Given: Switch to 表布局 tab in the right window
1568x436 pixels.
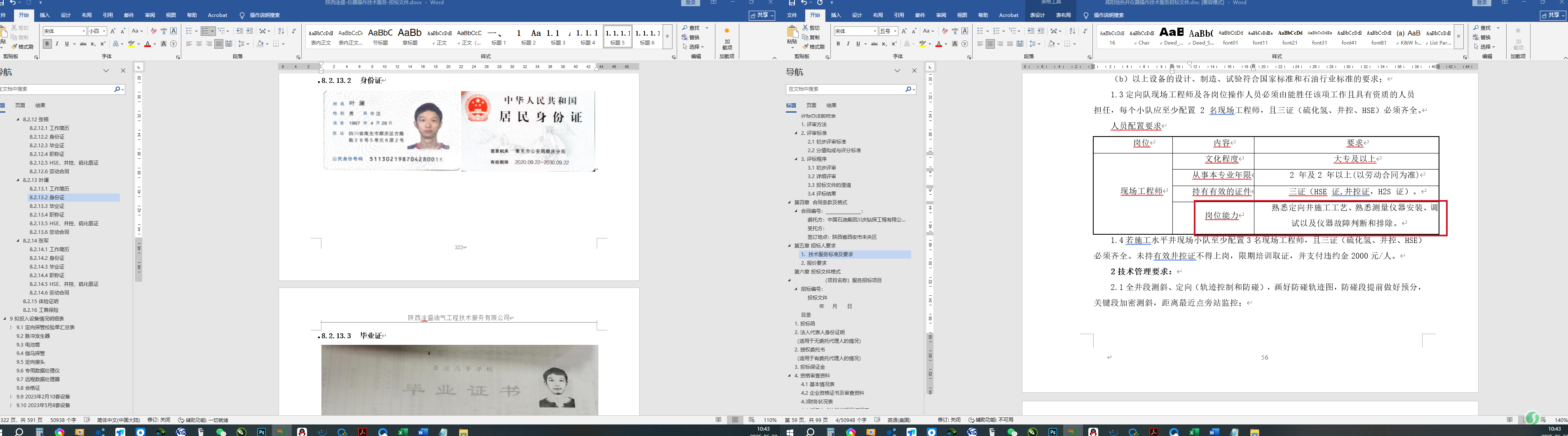Looking at the screenshot, I should click(x=1063, y=15).
